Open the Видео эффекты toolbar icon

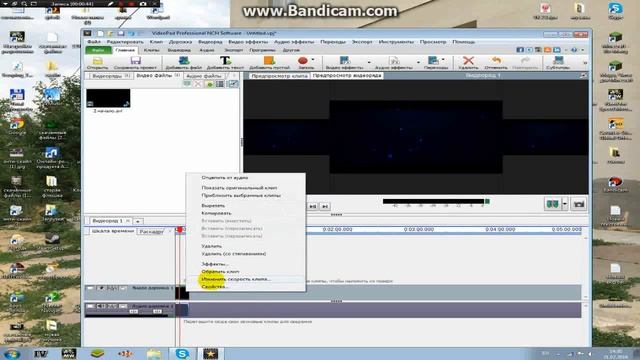[x=344, y=61]
